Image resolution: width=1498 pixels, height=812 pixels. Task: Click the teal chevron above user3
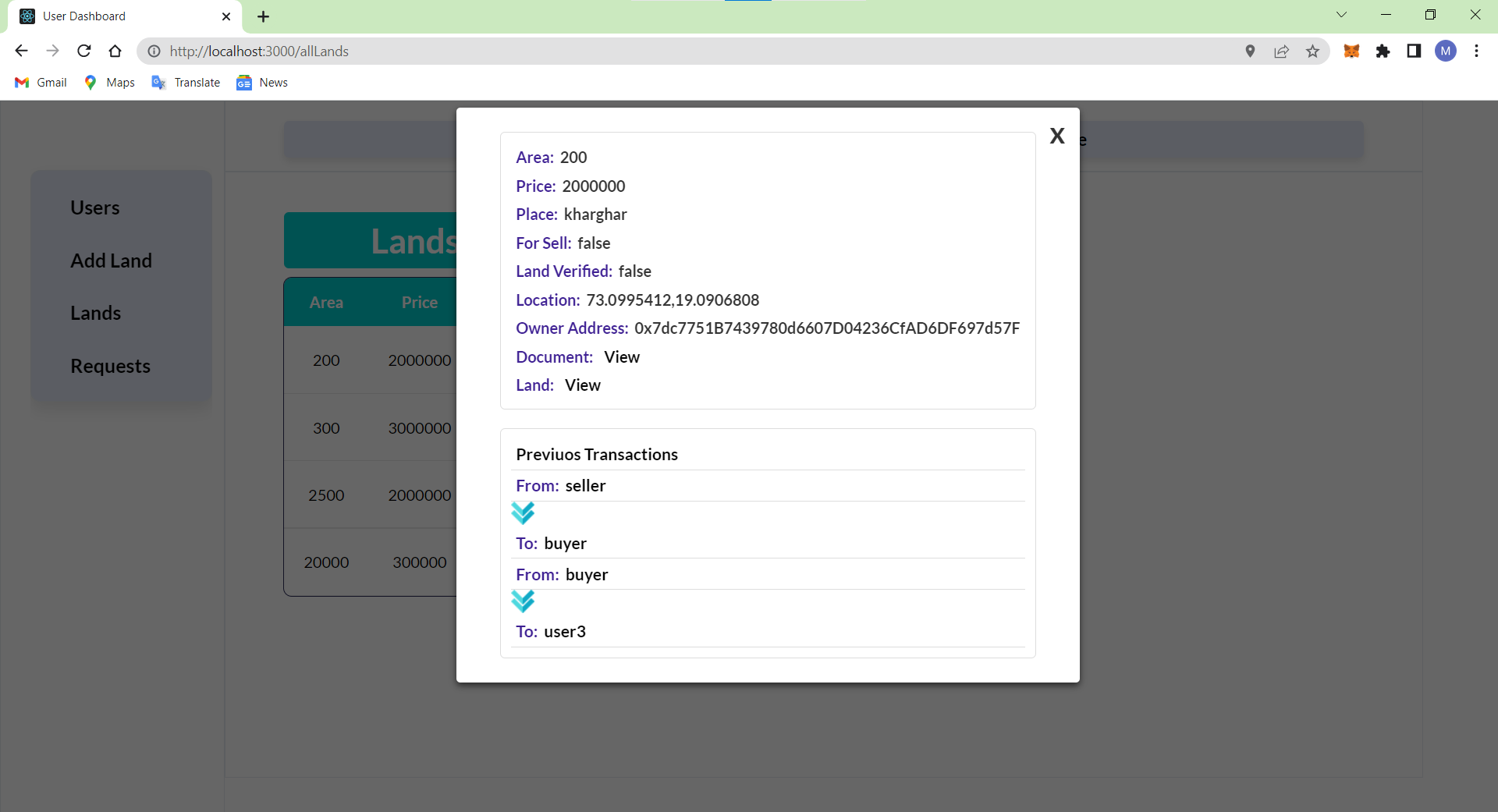[x=524, y=601]
